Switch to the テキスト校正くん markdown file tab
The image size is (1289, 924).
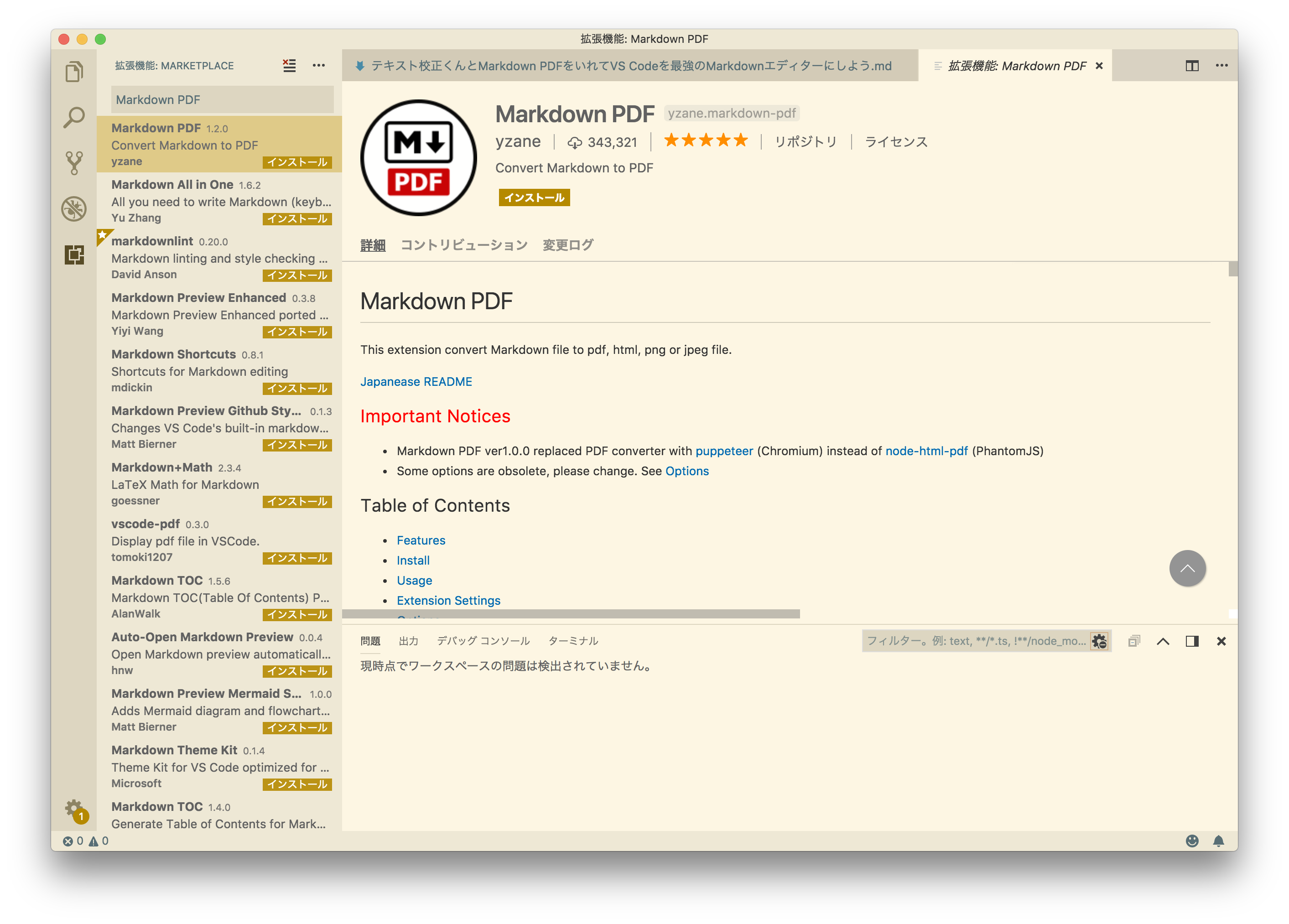pyautogui.click(x=625, y=65)
